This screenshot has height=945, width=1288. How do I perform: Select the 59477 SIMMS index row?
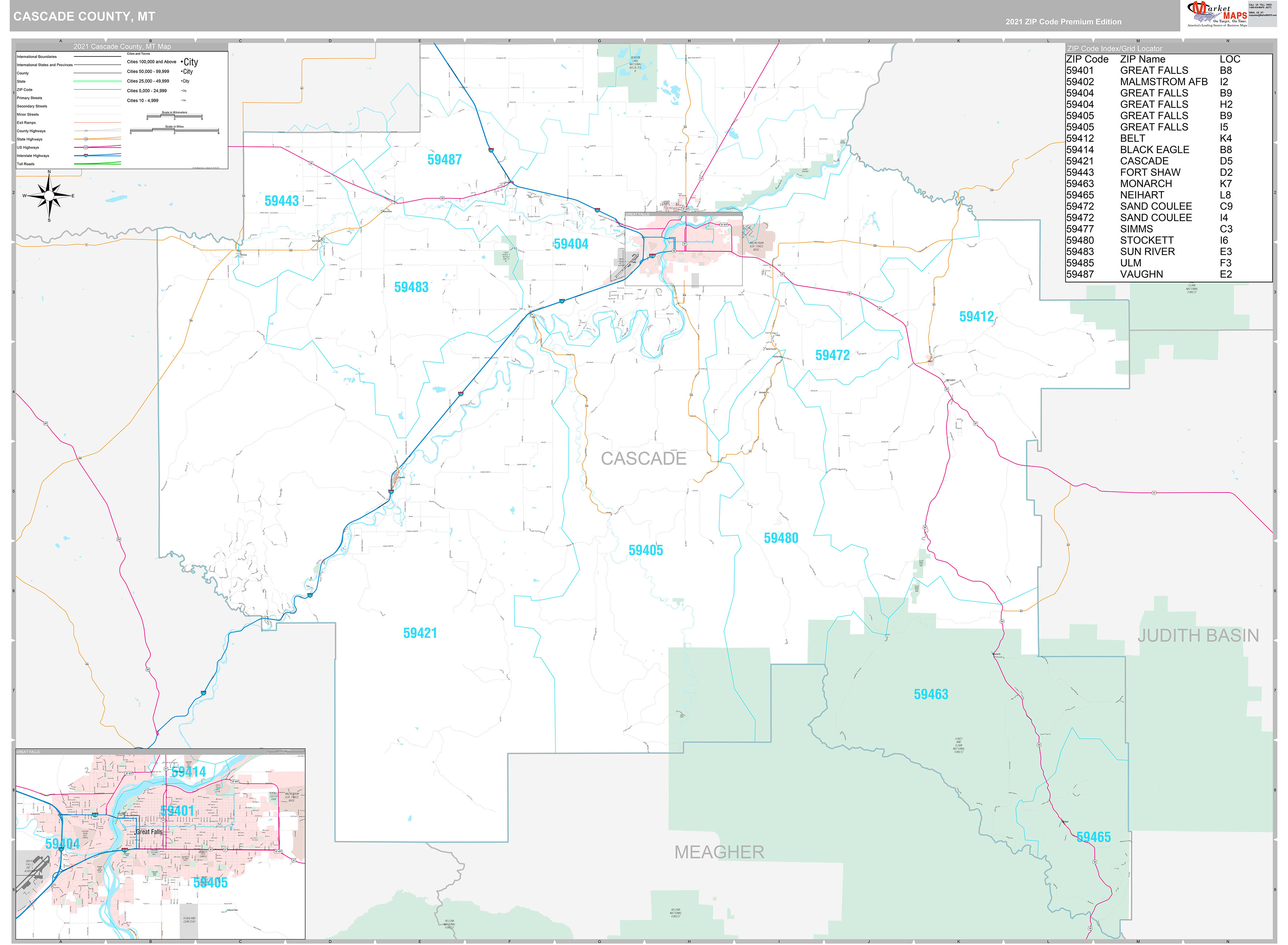click(x=1149, y=229)
